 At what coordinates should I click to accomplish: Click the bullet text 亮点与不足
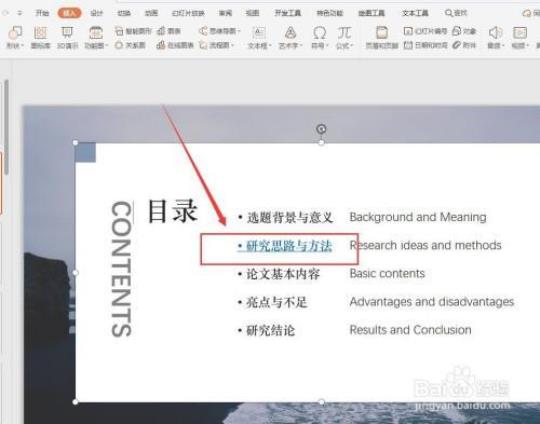click(x=276, y=302)
